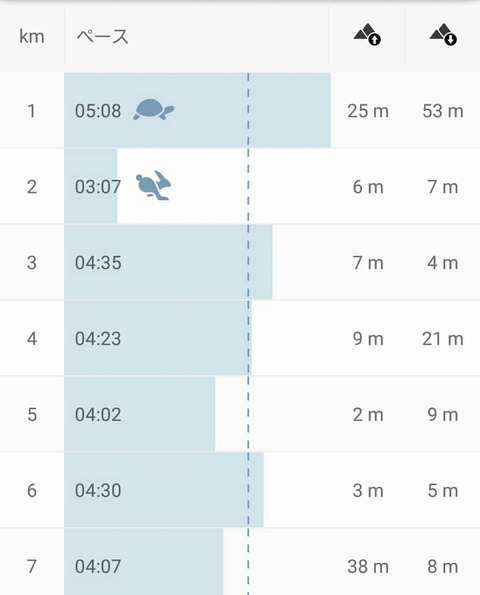This screenshot has height=595, width=480.
Task: Click the 04:30 pace bar
Action: point(164,490)
